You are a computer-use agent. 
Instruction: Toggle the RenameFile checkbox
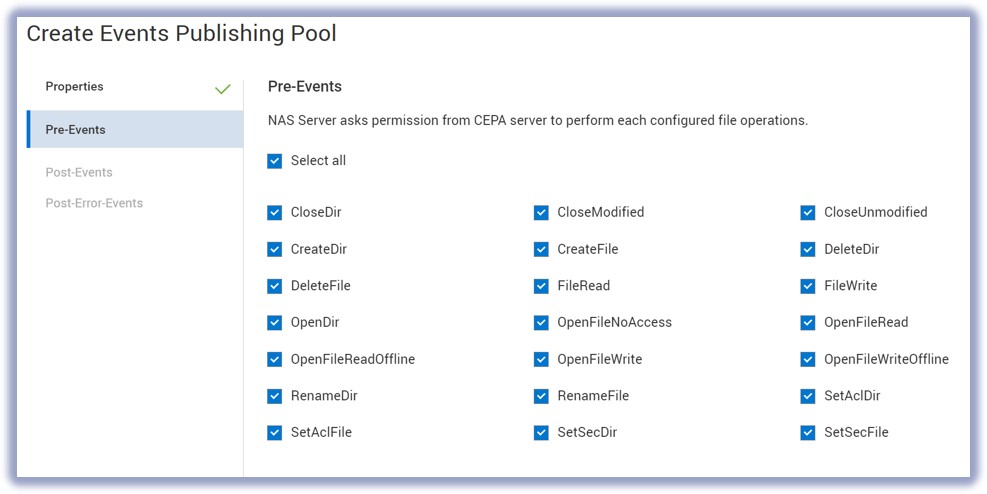point(541,396)
